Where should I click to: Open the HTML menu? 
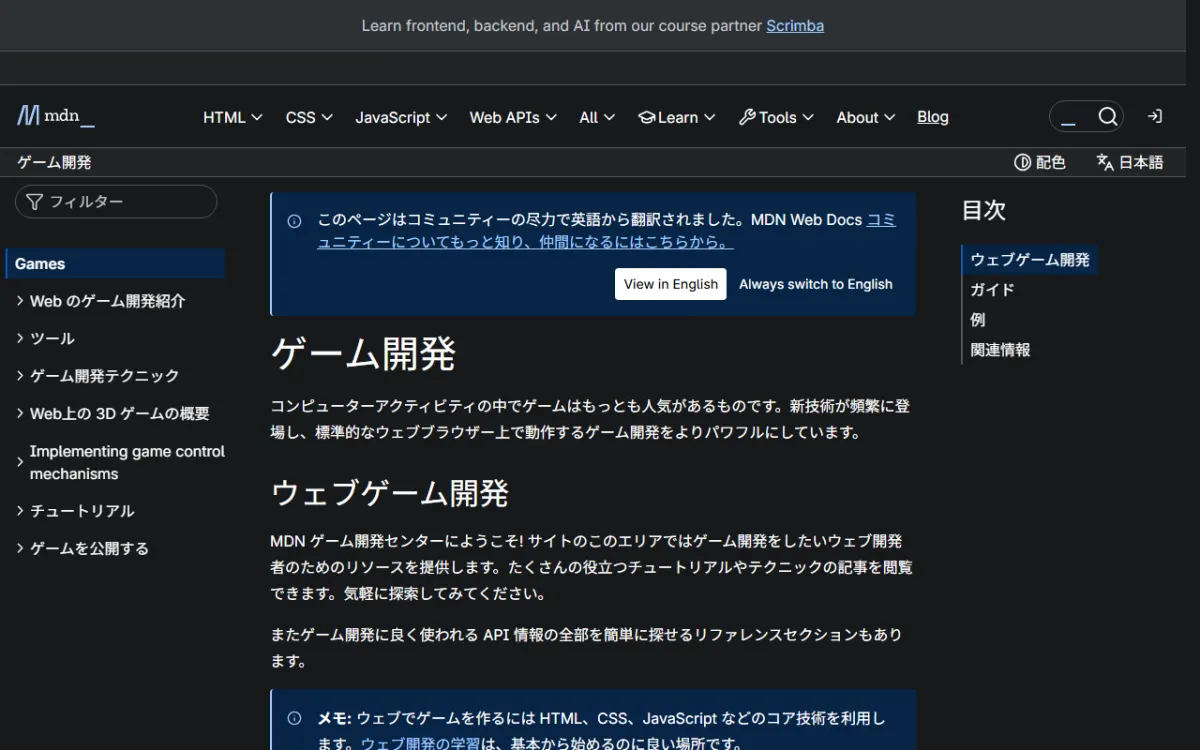point(233,117)
